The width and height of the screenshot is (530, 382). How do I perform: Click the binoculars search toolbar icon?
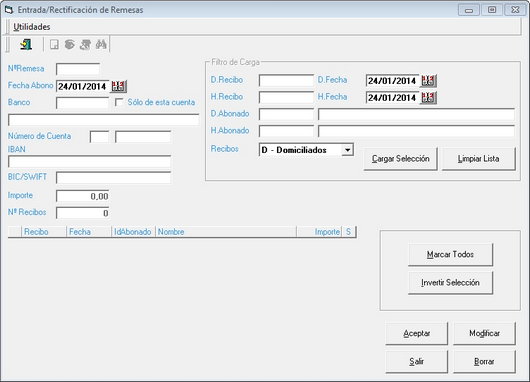coord(101,44)
